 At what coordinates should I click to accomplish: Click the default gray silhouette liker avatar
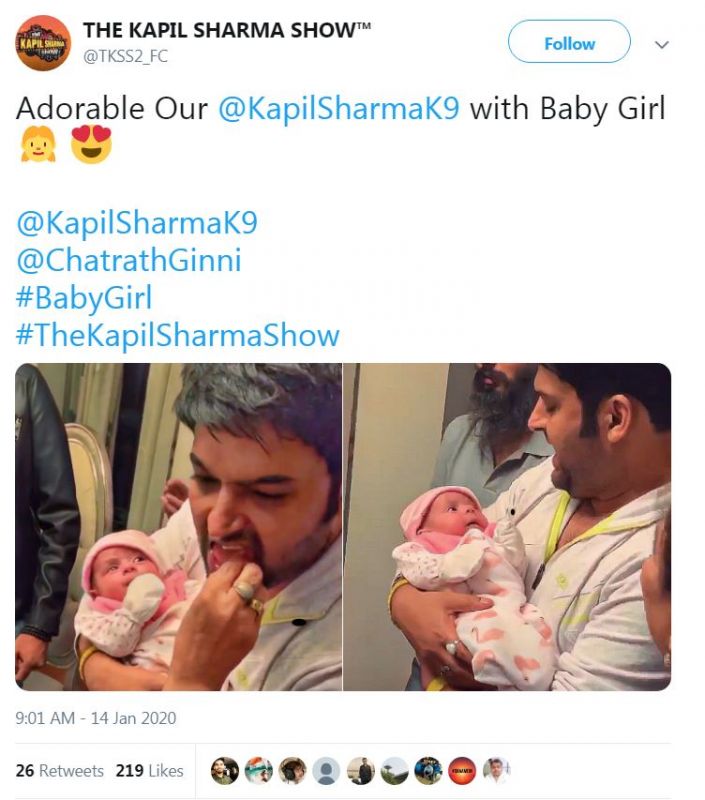pyautogui.click(x=326, y=770)
